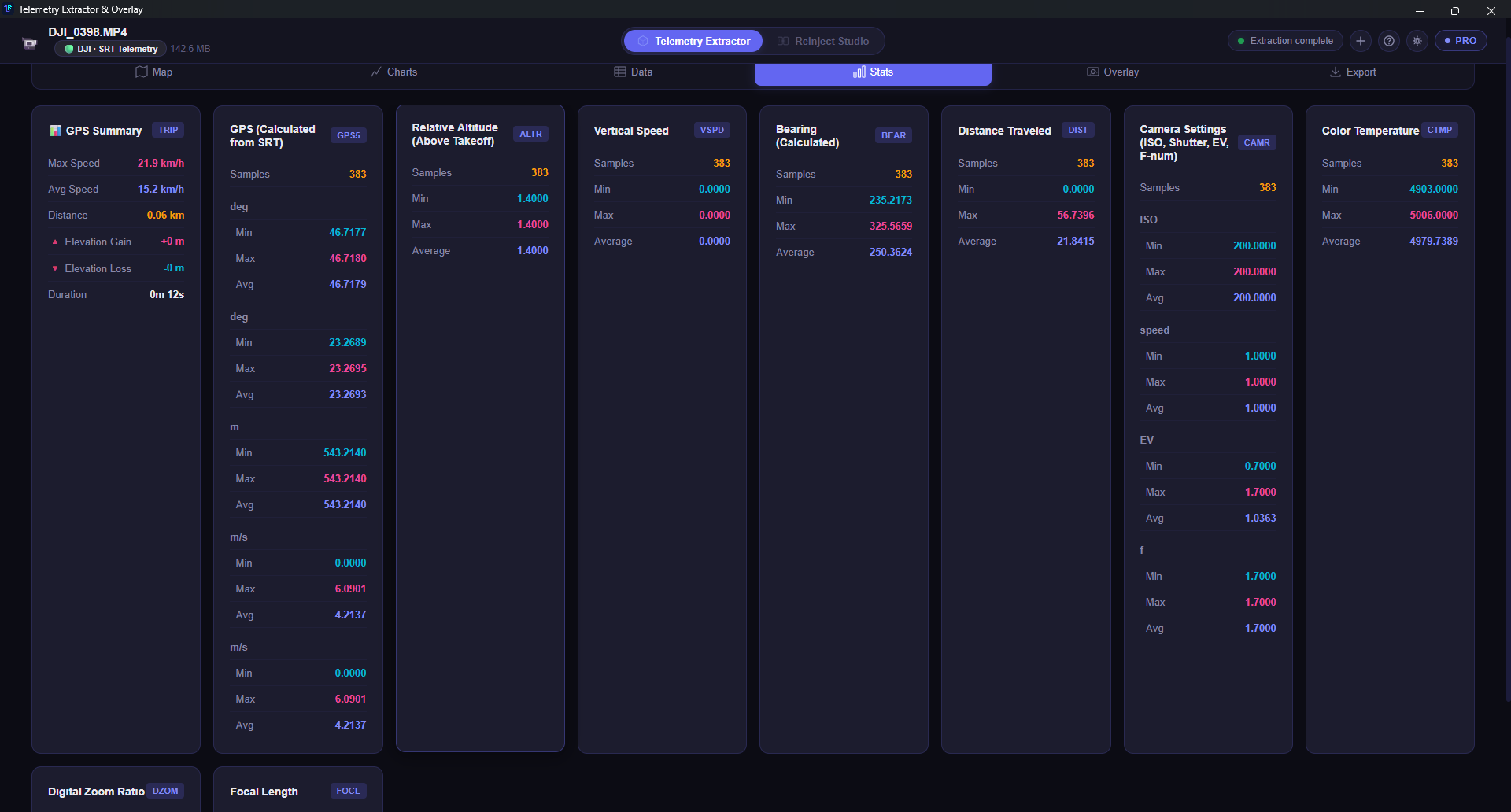
Task: Click the bar-chart icon on GPS Summary card
Action: 55,130
